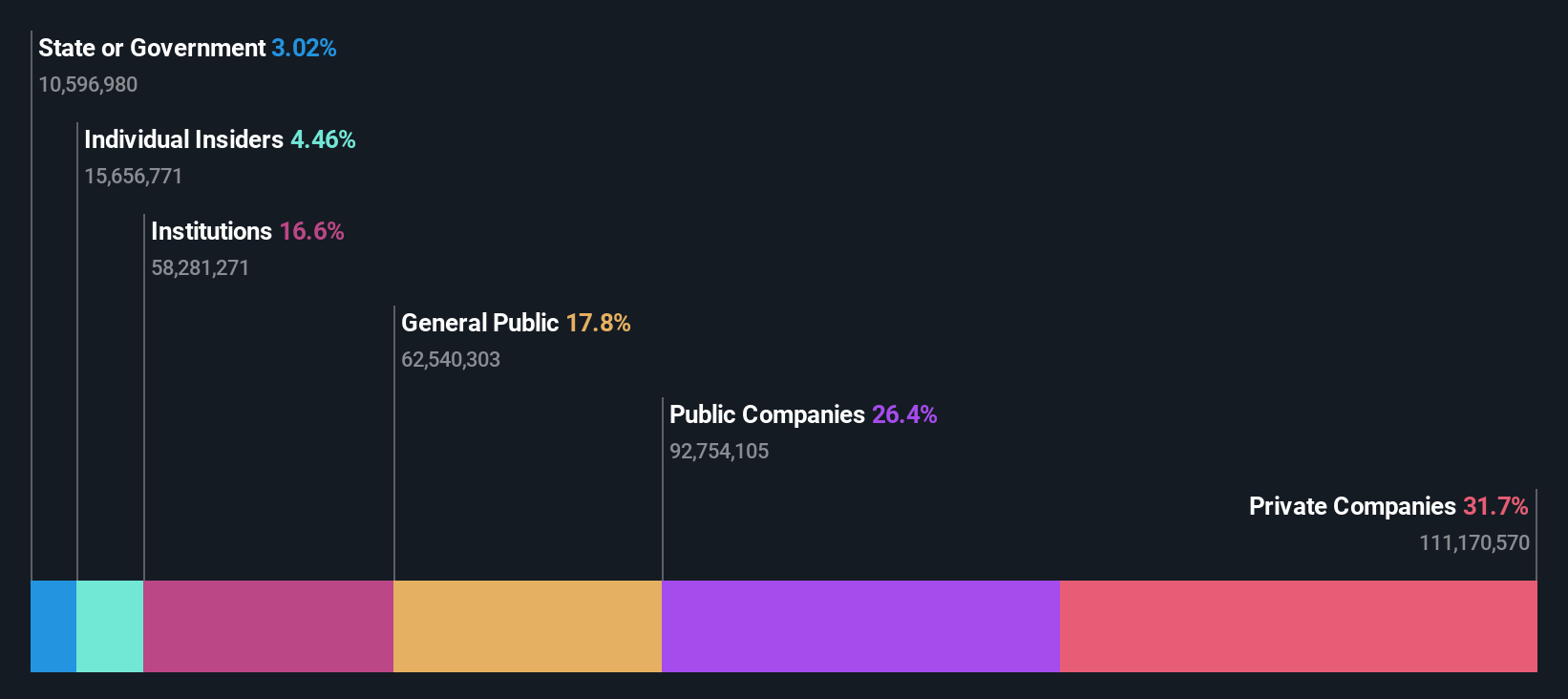Click the 31.7% percentage value
Screen dimensions: 1568x699
[1495, 506]
